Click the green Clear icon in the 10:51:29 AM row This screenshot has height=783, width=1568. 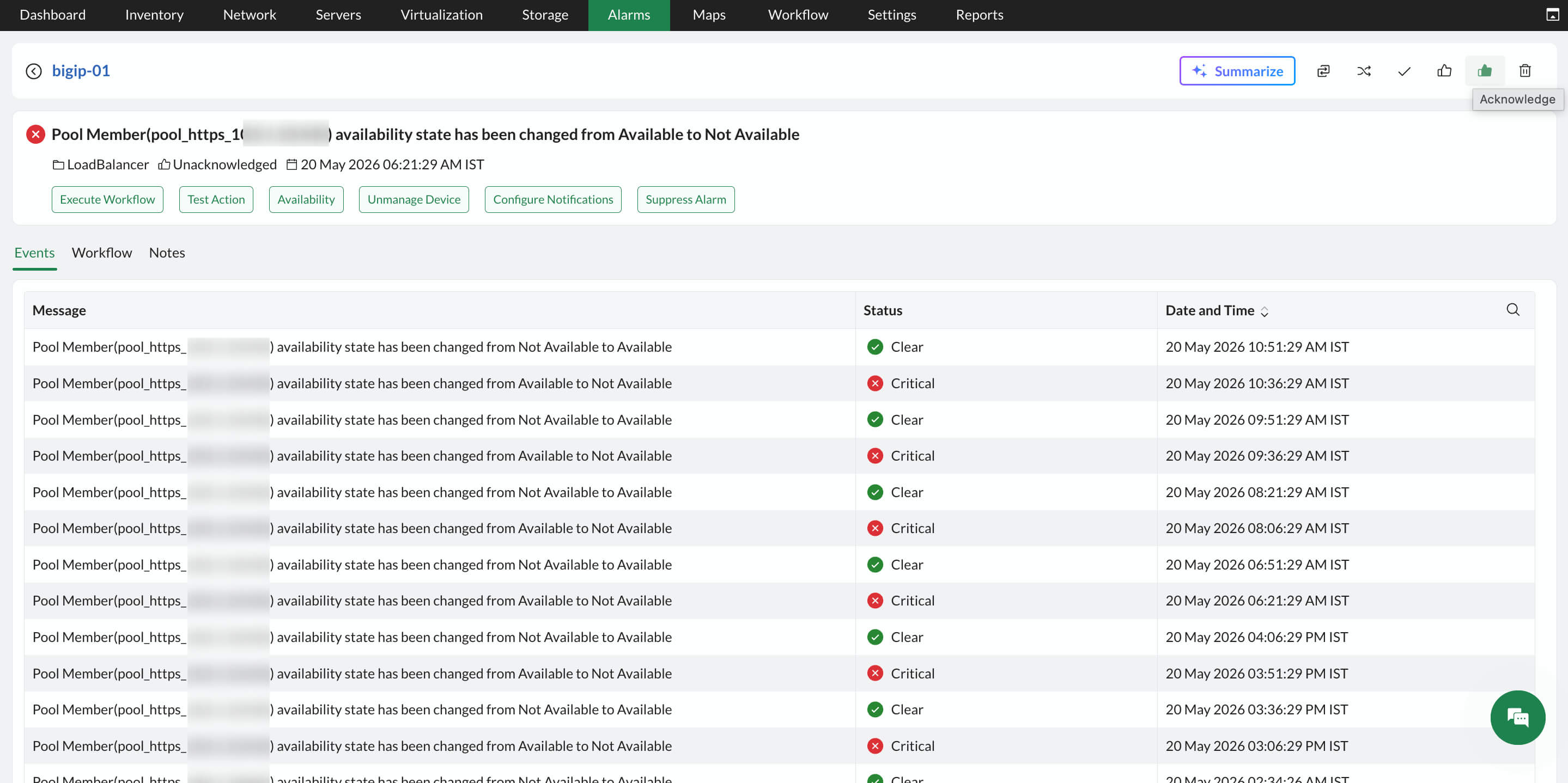[874, 347]
